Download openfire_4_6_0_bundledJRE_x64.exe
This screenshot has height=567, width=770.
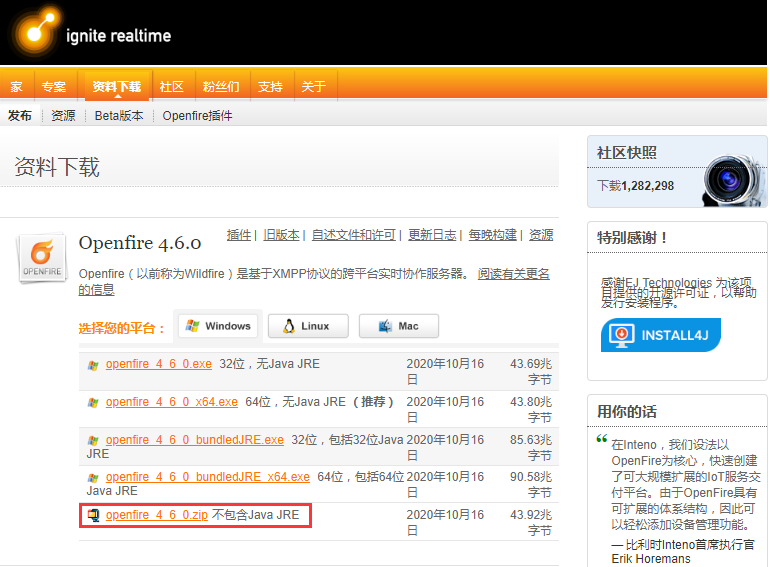tap(208, 477)
